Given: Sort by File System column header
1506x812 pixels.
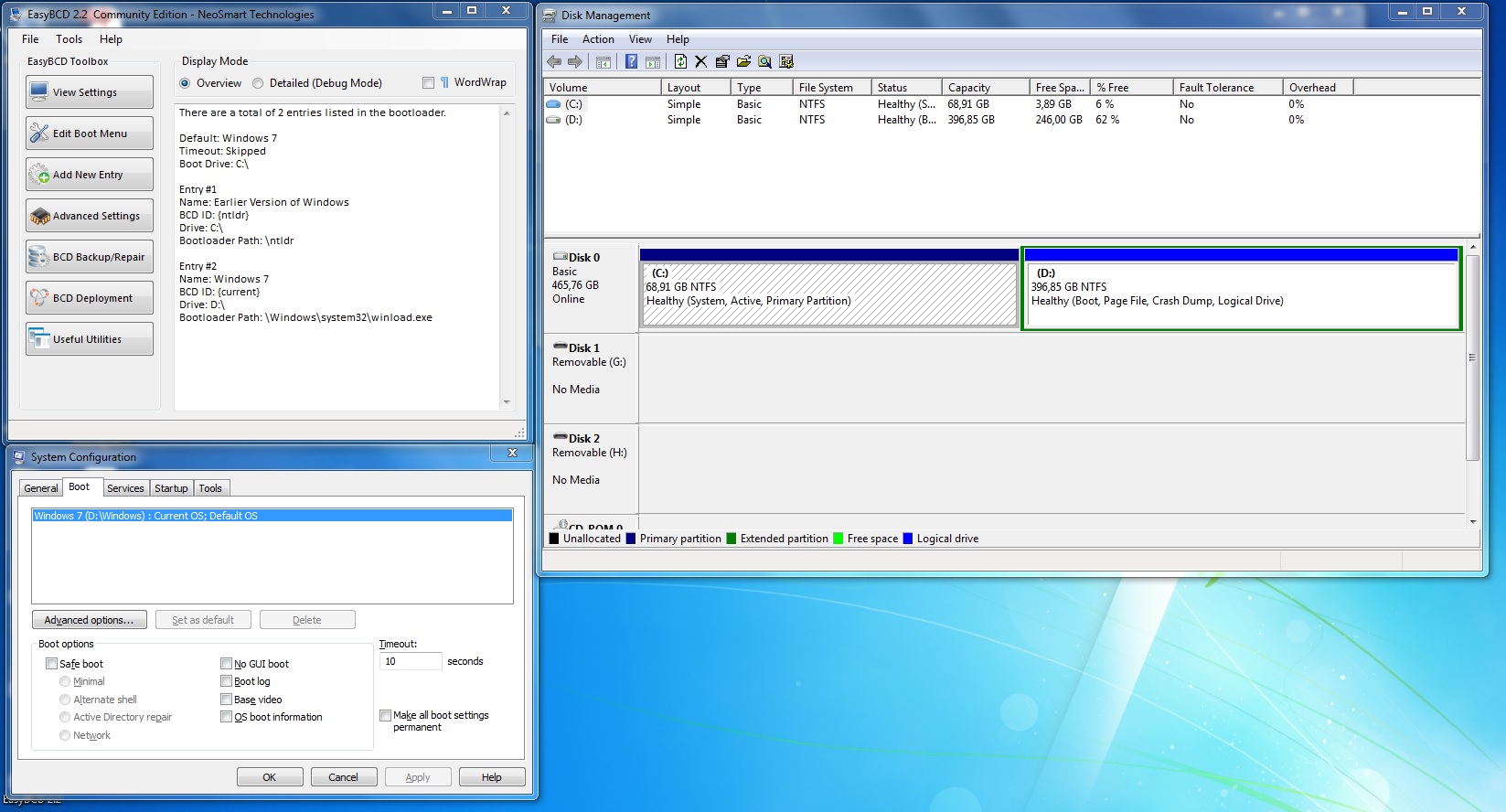Looking at the screenshot, I should click(x=832, y=88).
